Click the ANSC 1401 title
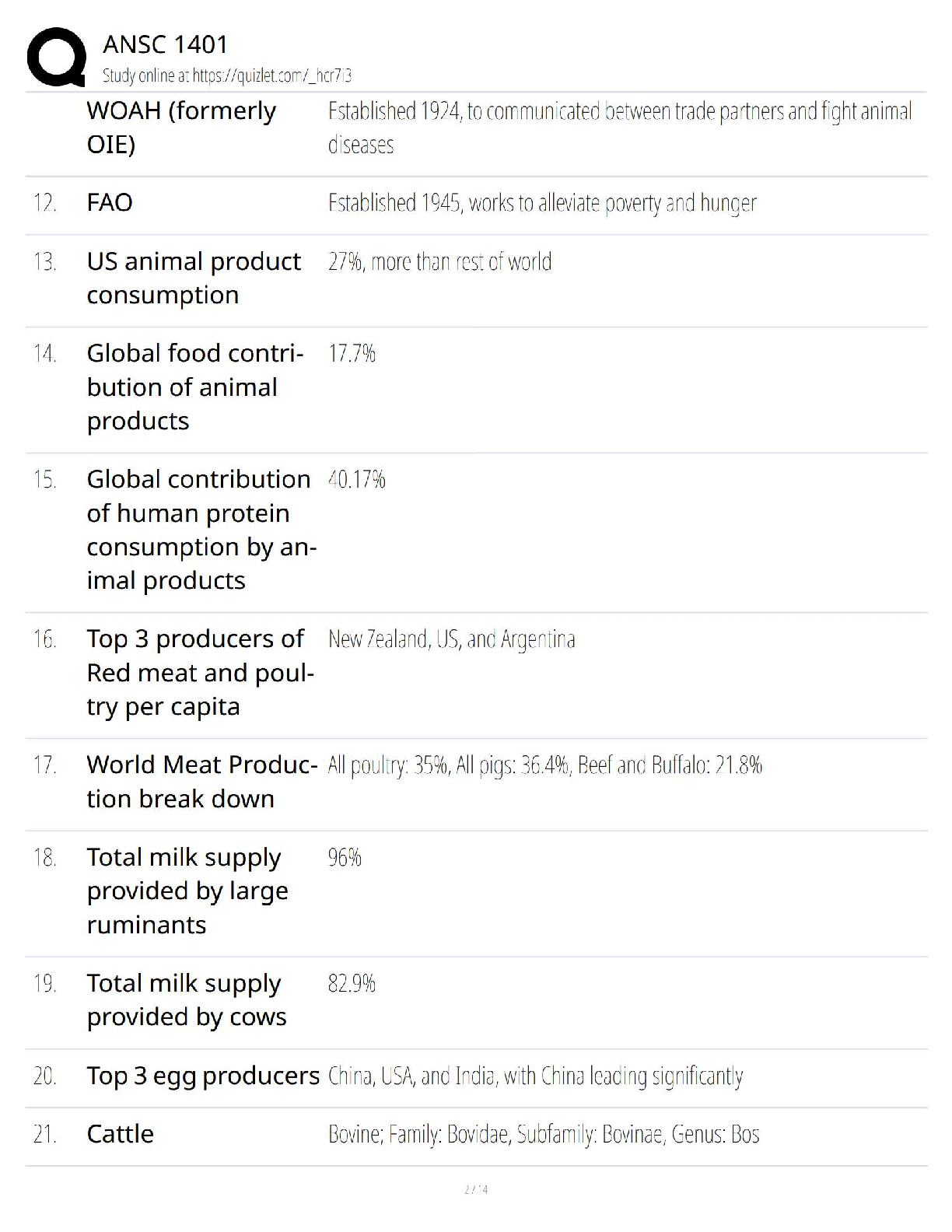Viewport: 952px width, 1232px height. click(x=165, y=44)
